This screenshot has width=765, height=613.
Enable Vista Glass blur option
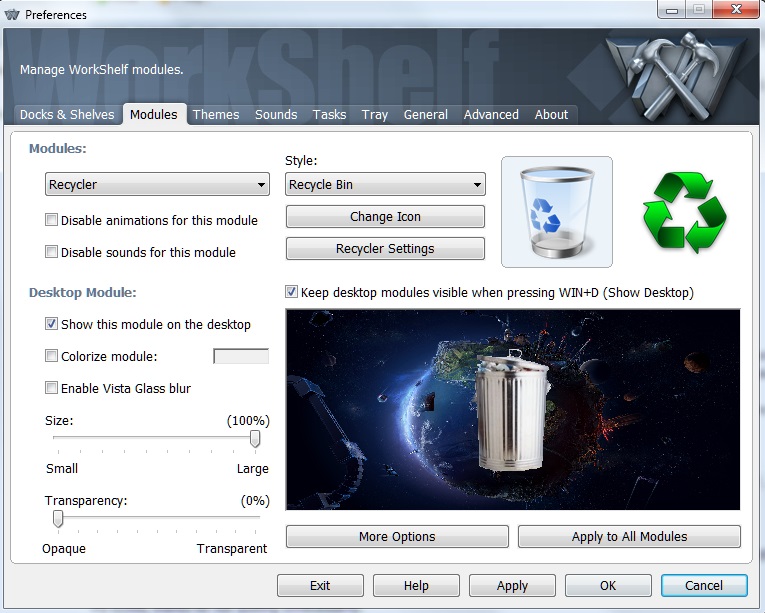pos(52,388)
